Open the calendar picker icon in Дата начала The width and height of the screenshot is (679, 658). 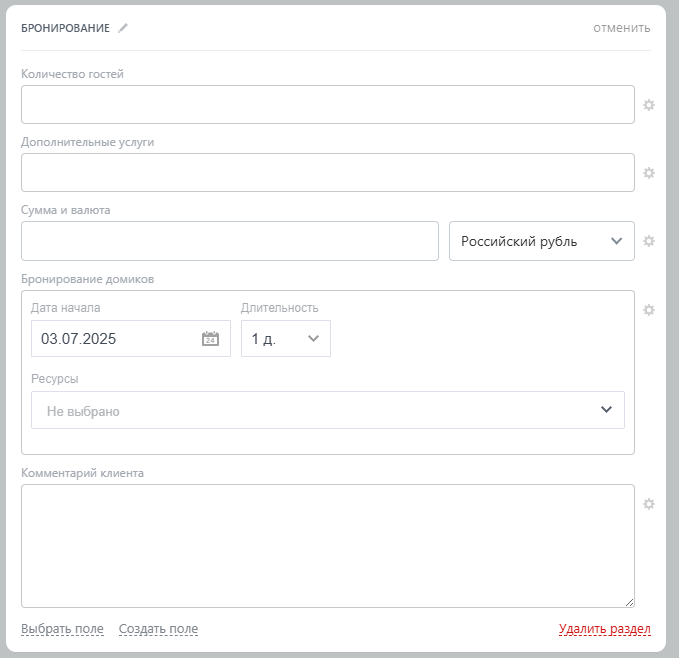[210, 339]
